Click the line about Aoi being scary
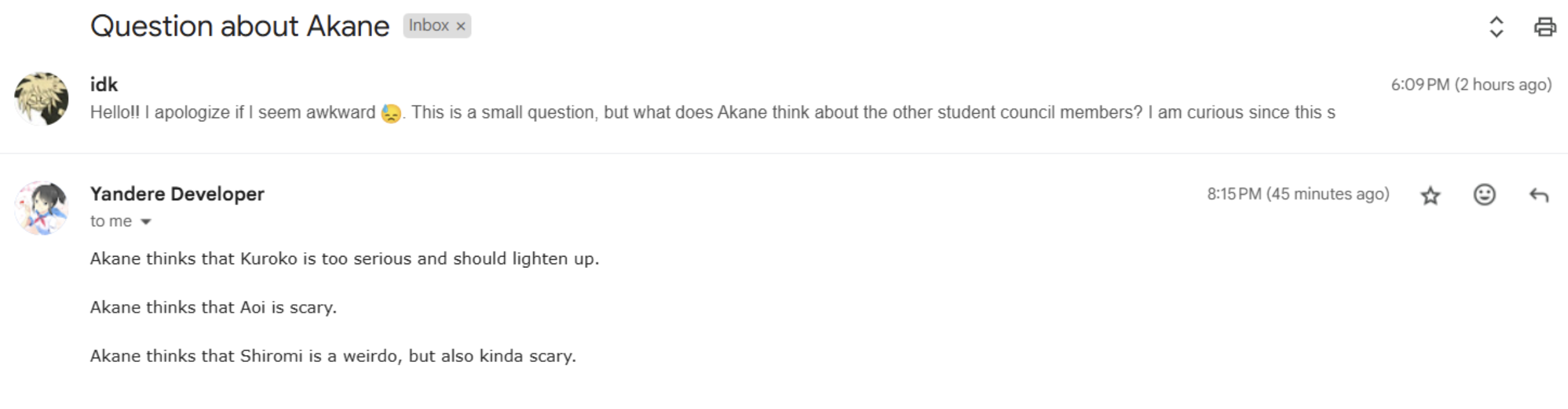Viewport: 1568px width, 409px height. (x=213, y=307)
